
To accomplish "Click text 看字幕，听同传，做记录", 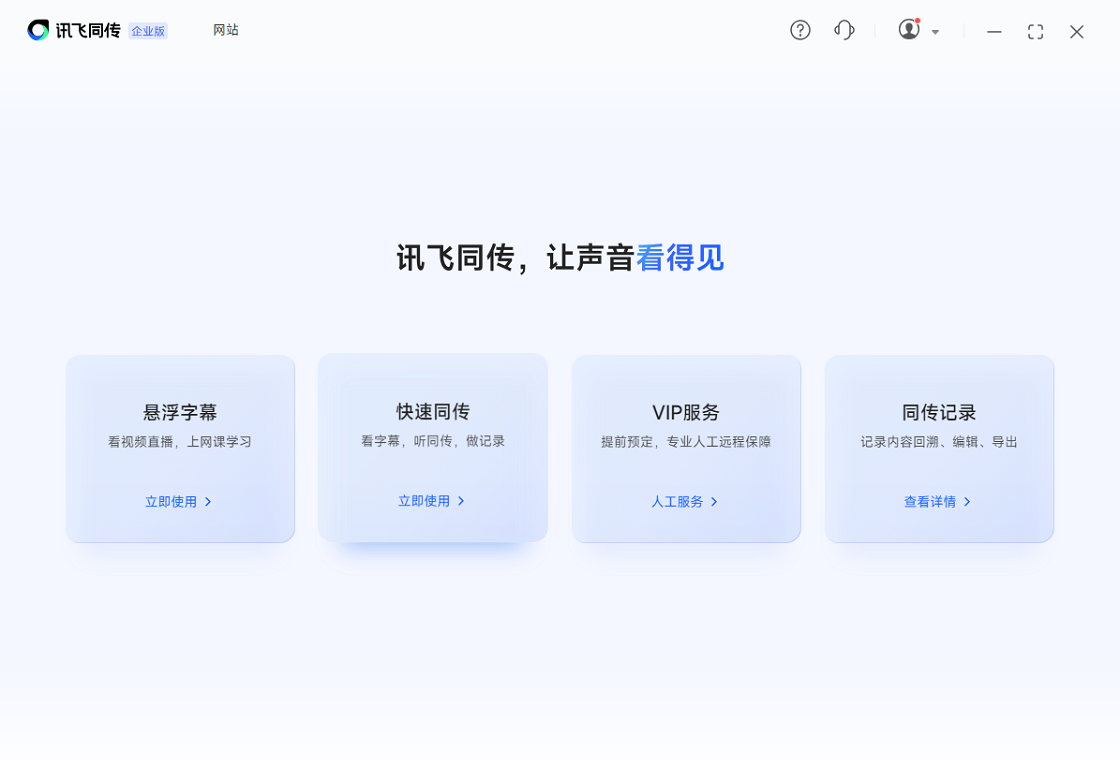I will coord(433,441).
